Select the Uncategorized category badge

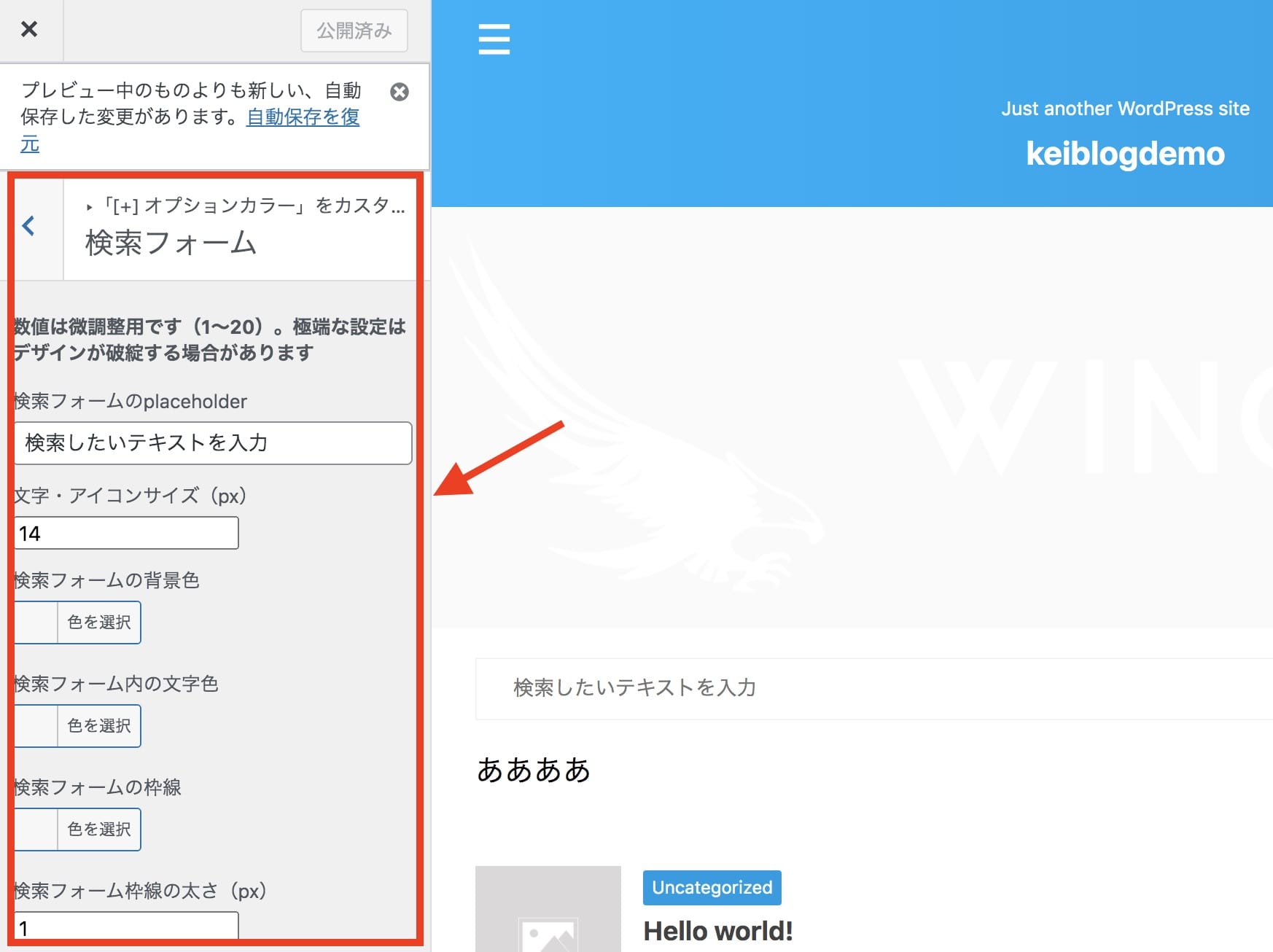tap(712, 887)
